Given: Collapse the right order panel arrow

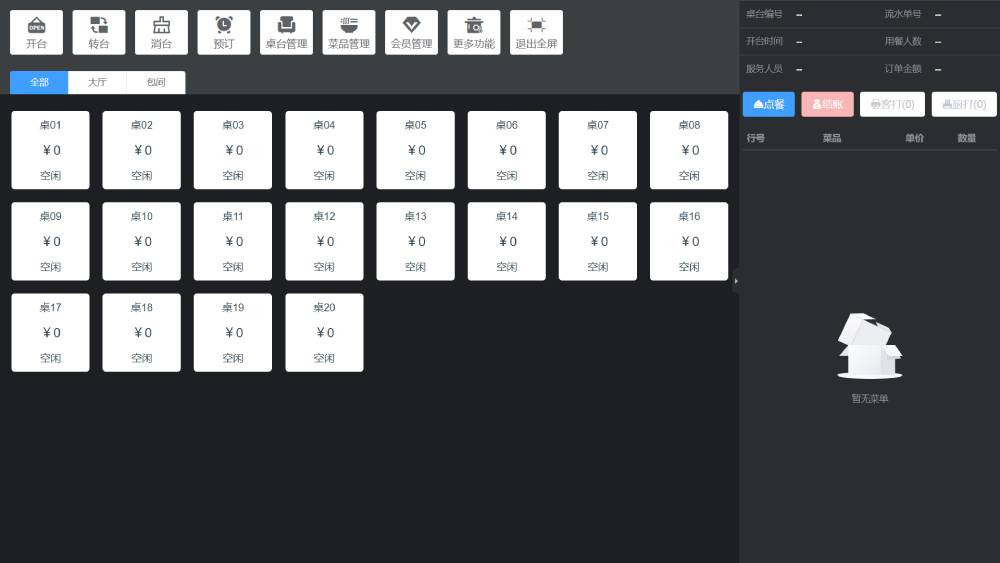Looking at the screenshot, I should pyautogui.click(x=736, y=281).
